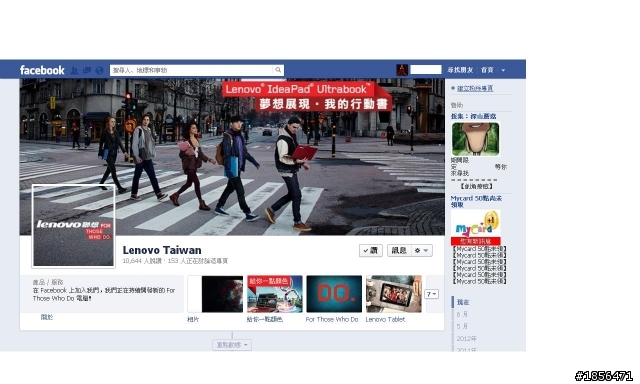The width and height of the screenshot is (640, 384).
Task: Open the Lenovo cover photo
Action: tap(232, 157)
